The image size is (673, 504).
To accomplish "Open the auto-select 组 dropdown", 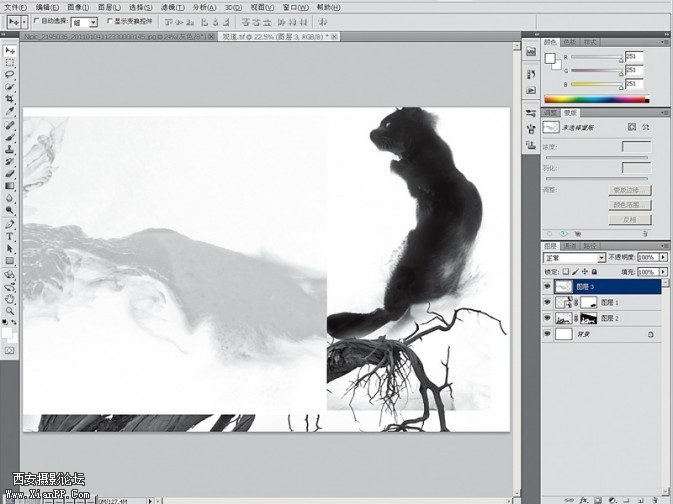I will [84, 22].
